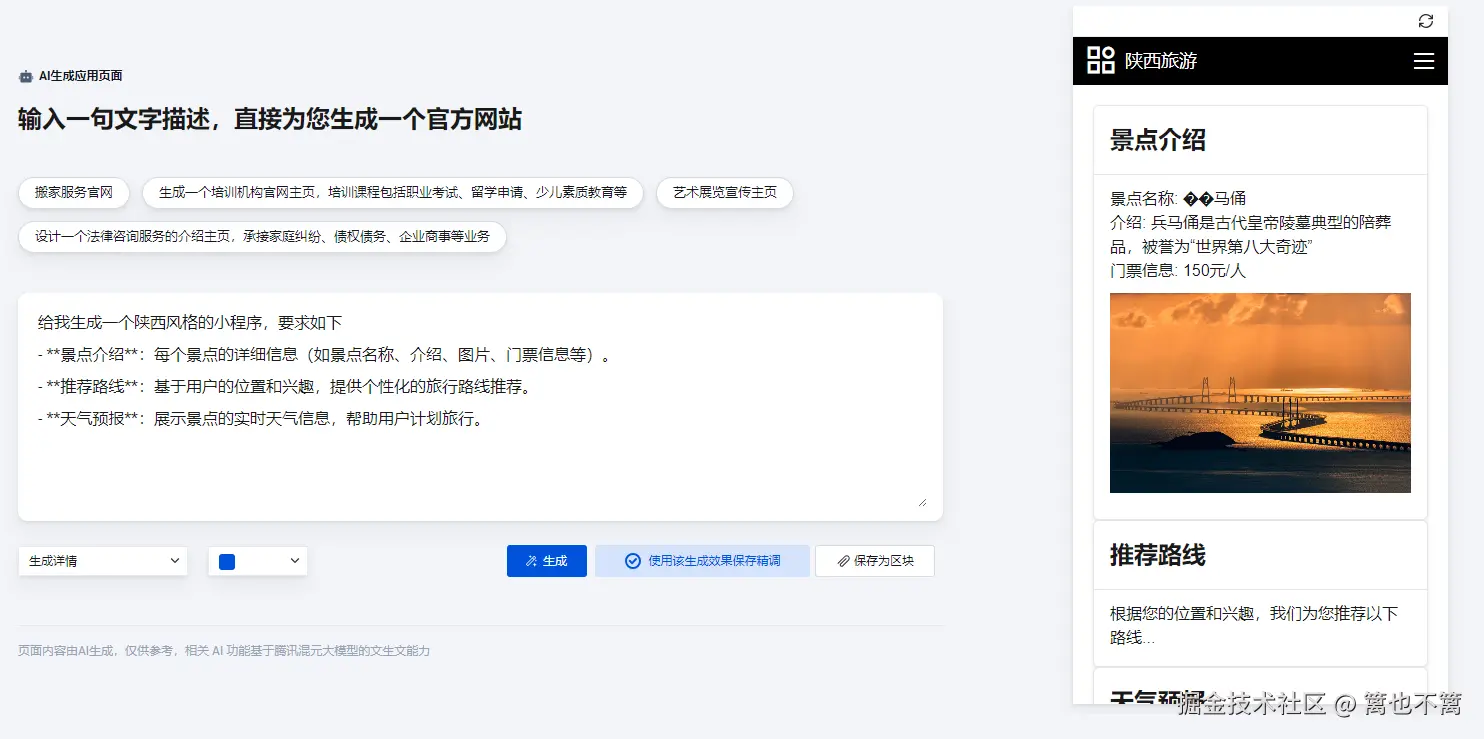Click 使用该生成效果保存精调 button
The height and width of the screenshot is (739, 1484).
(x=703, y=561)
